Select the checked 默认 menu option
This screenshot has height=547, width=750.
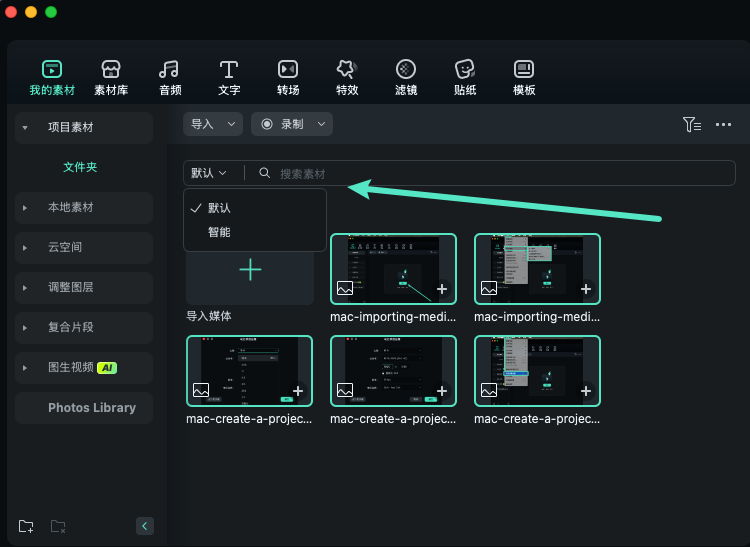[x=219, y=208]
